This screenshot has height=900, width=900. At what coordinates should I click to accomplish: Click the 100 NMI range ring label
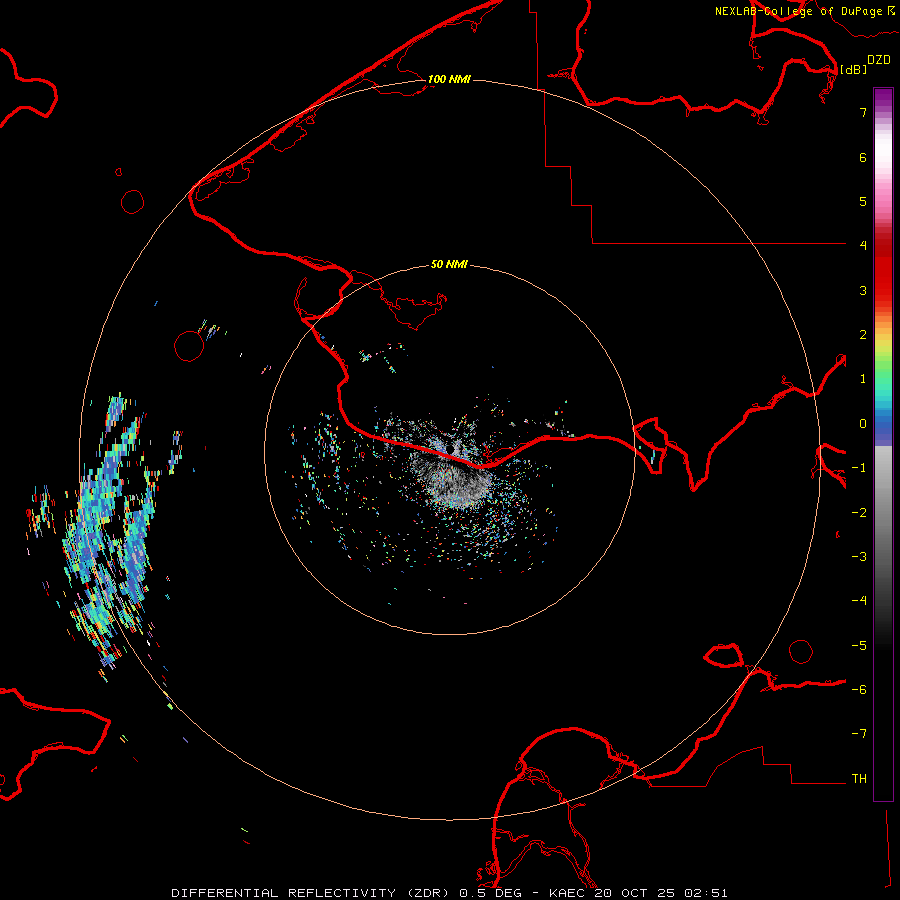tap(449, 79)
